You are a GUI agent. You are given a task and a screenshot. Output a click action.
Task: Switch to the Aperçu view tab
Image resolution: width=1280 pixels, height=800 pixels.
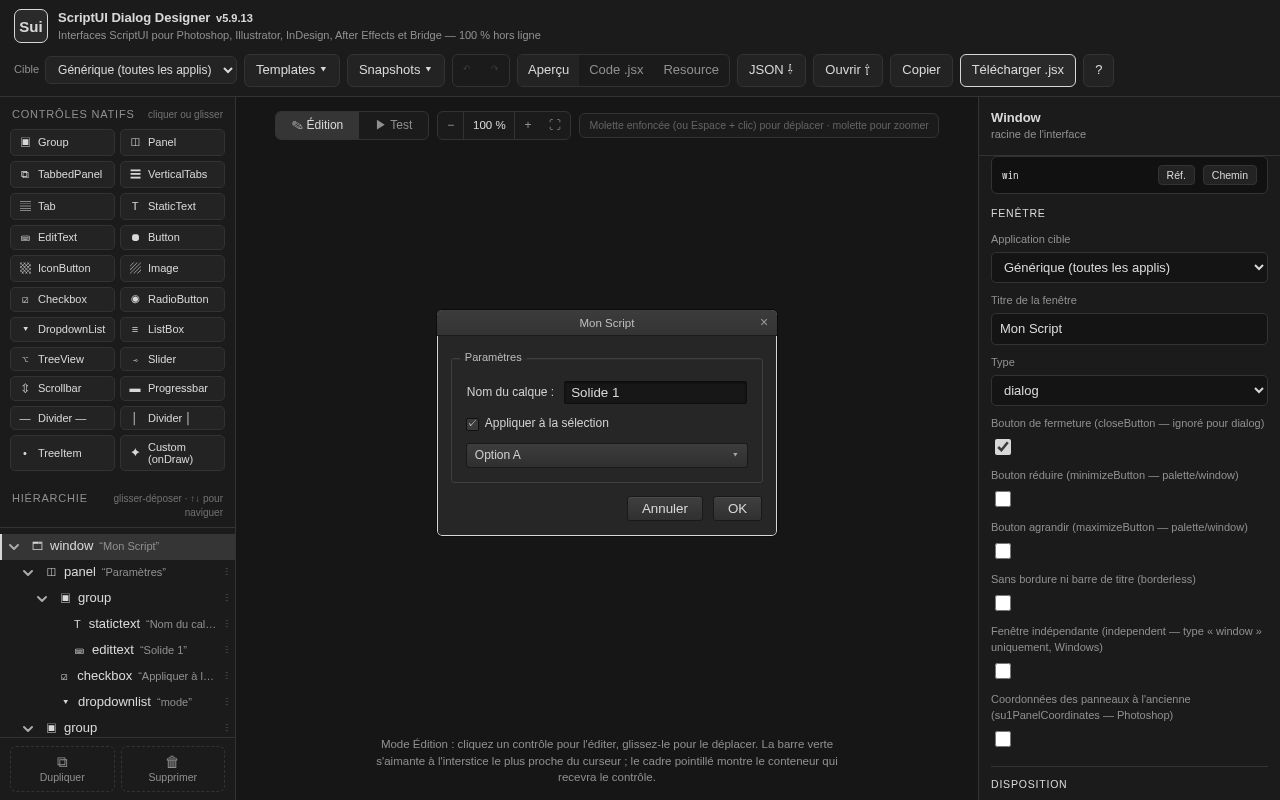click(x=548, y=70)
